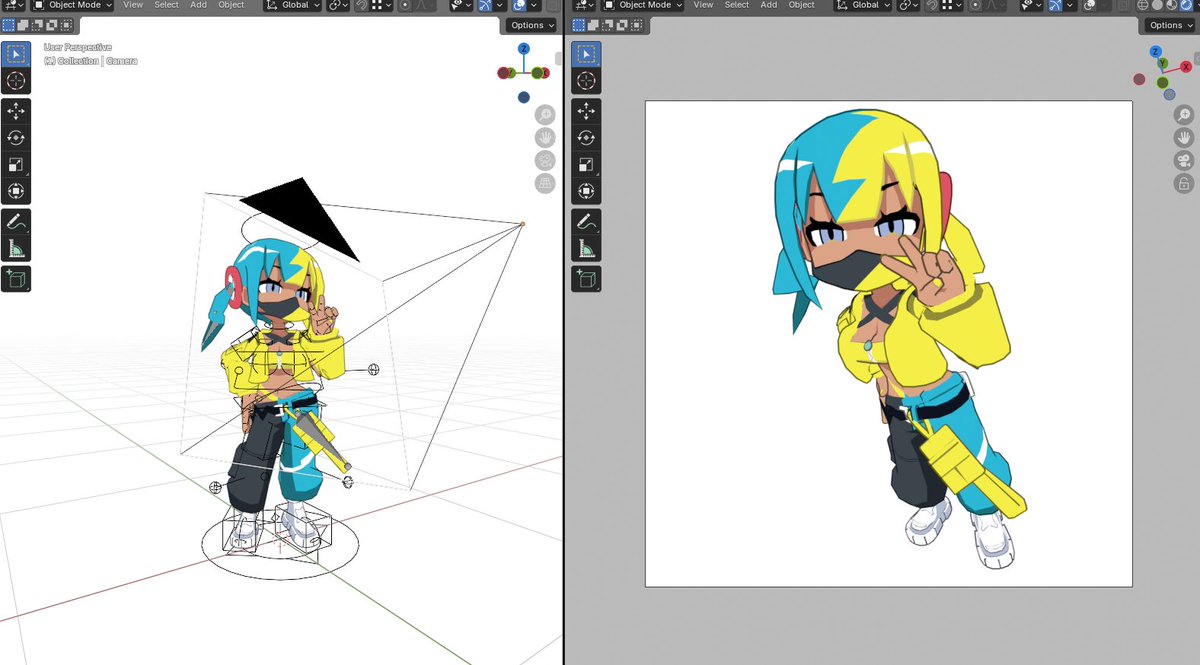Click the zoom magnifier in right viewport navigation
Image resolution: width=1200 pixels, height=665 pixels.
pos(1183,115)
